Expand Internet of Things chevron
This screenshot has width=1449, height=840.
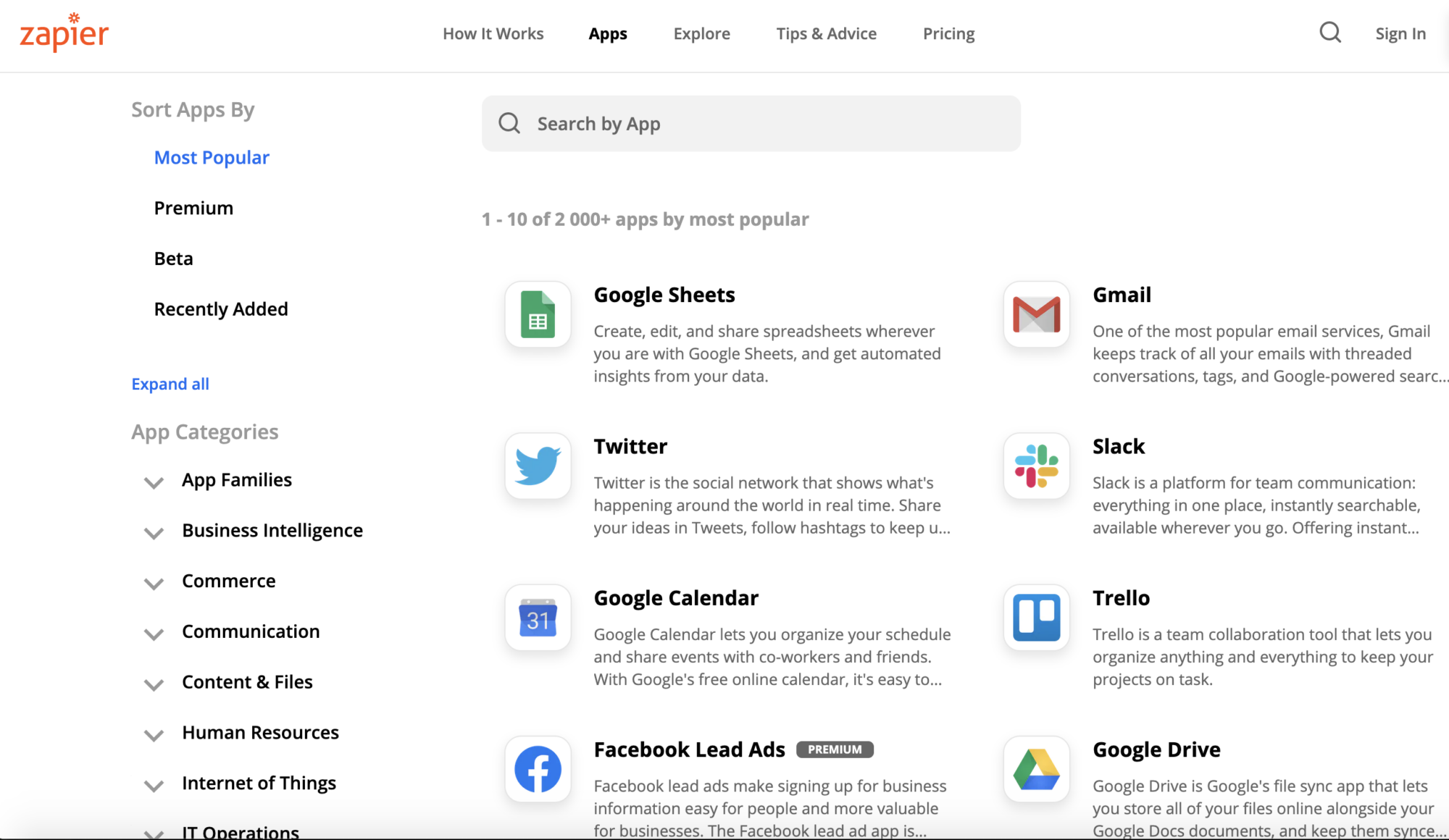click(154, 786)
